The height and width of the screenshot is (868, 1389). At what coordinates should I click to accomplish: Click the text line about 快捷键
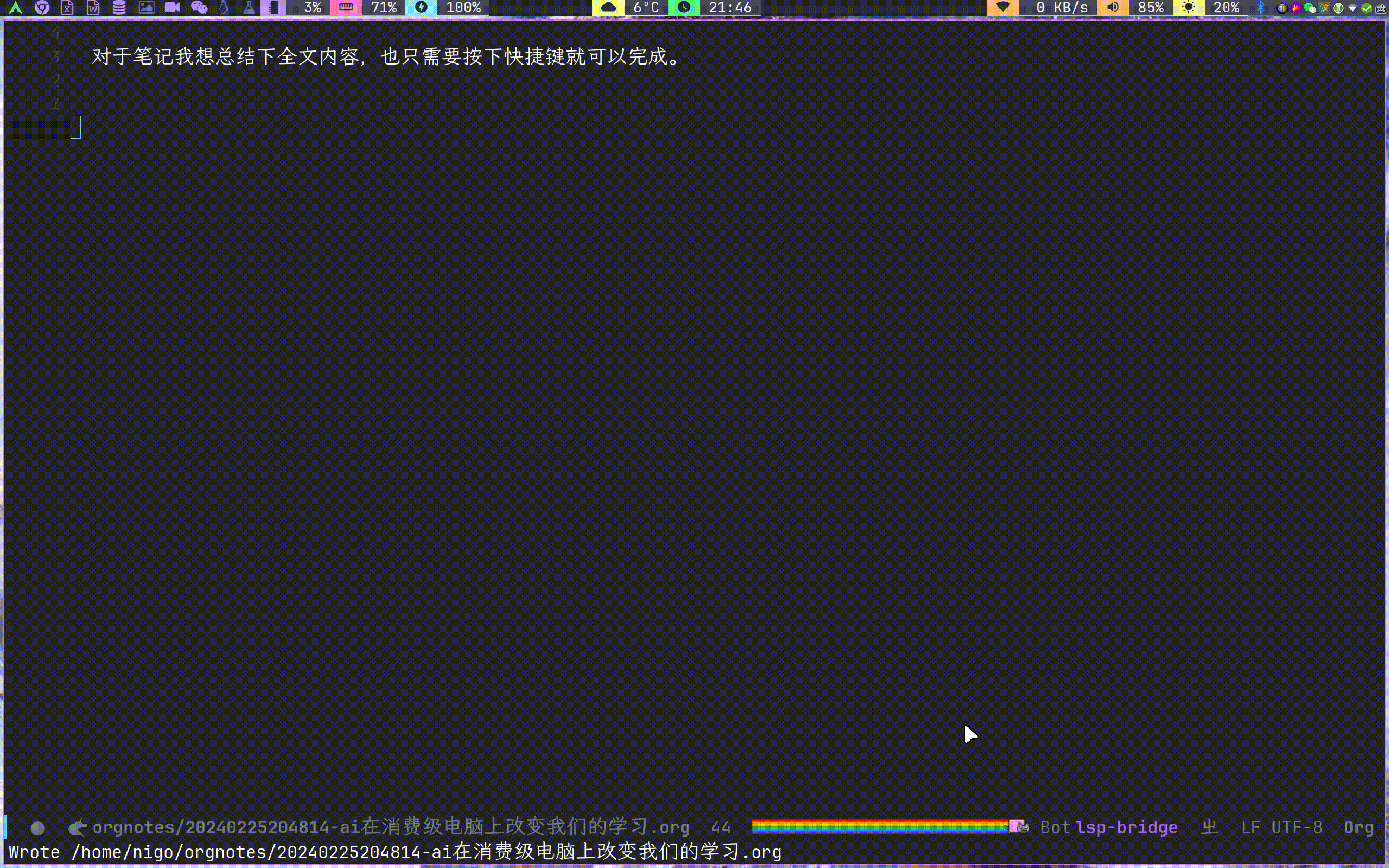click(x=387, y=57)
